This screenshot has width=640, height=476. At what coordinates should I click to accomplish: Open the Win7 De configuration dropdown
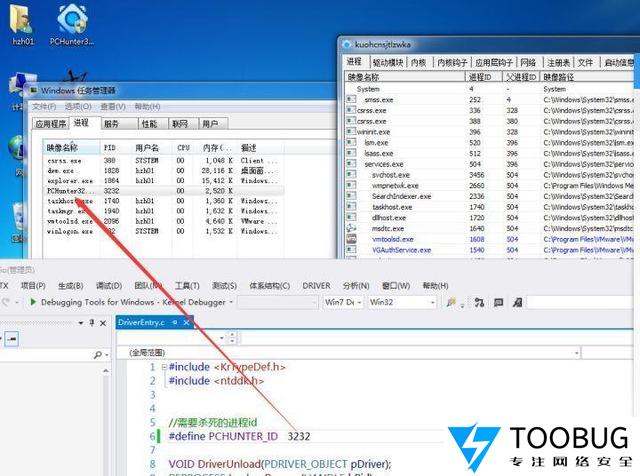359,303
